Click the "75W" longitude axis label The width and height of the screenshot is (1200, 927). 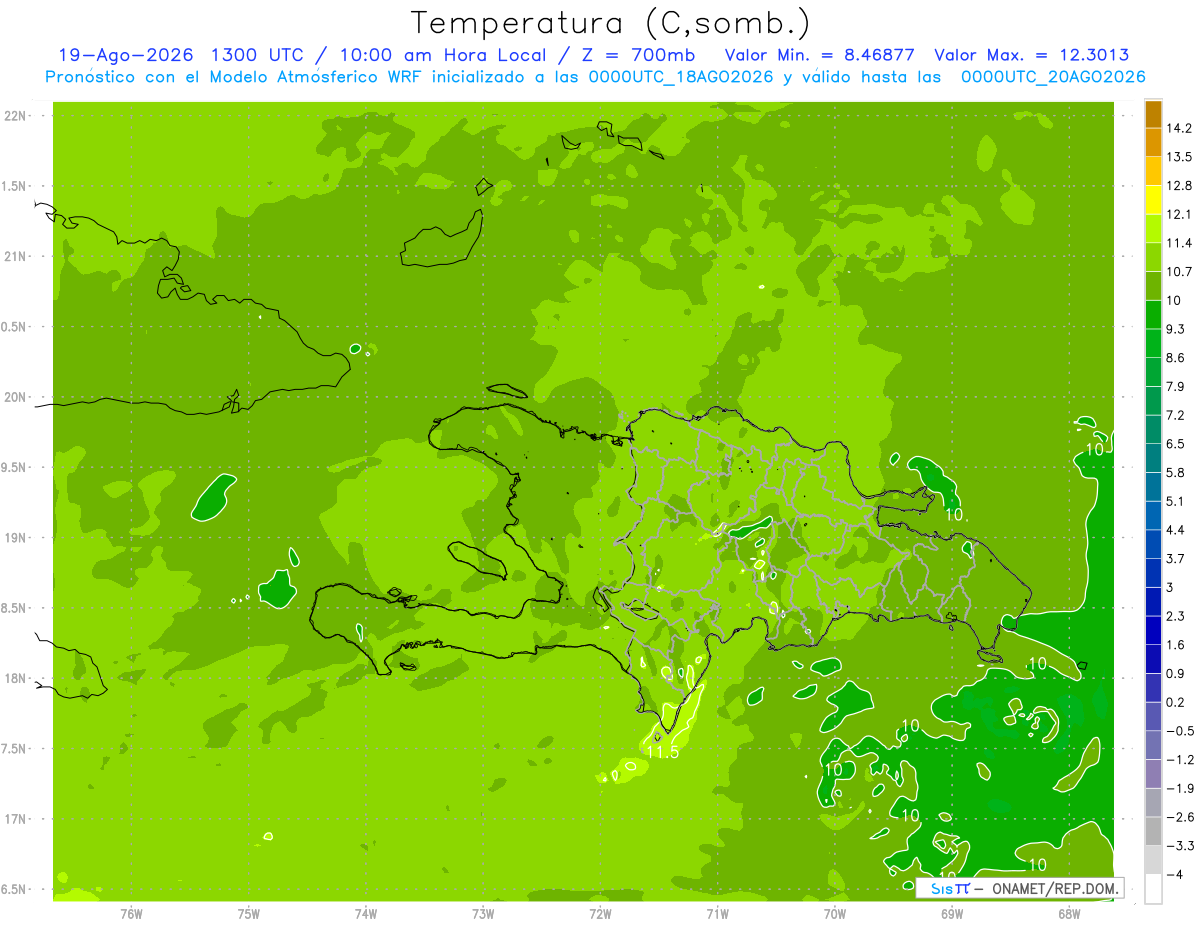click(x=248, y=913)
